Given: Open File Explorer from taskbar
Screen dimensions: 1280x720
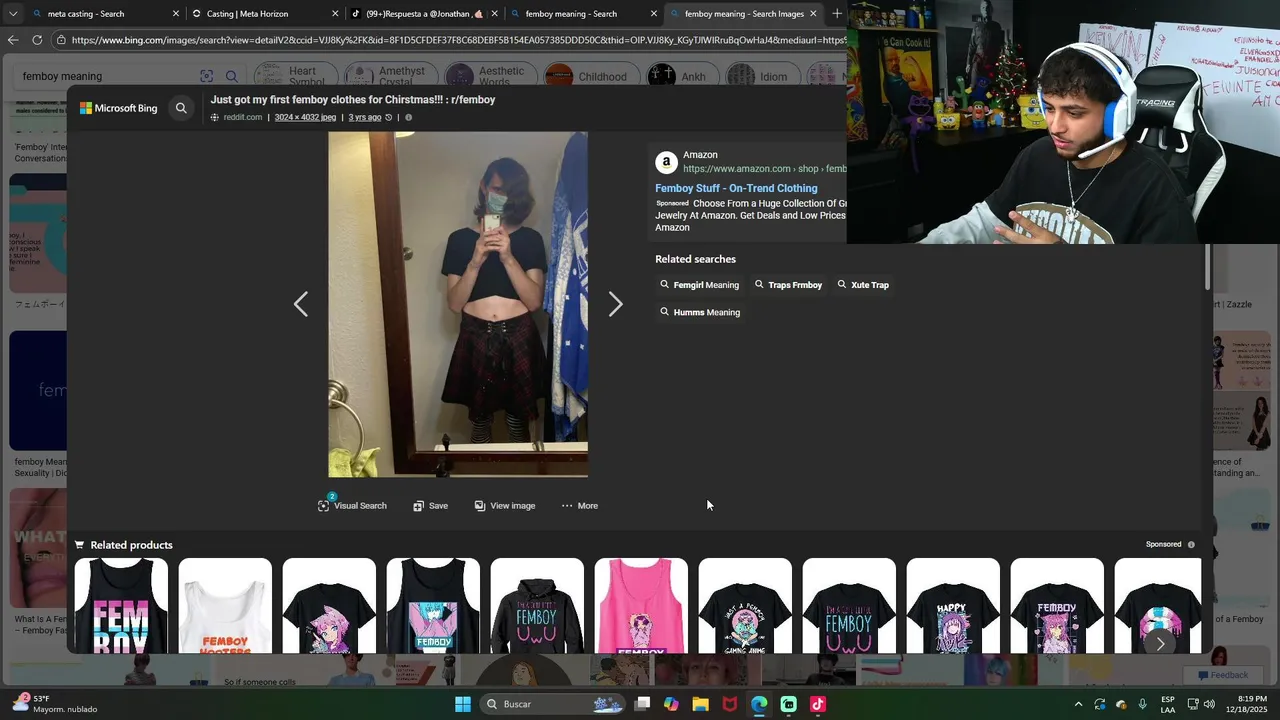Looking at the screenshot, I should pyautogui.click(x=700, y=704).
